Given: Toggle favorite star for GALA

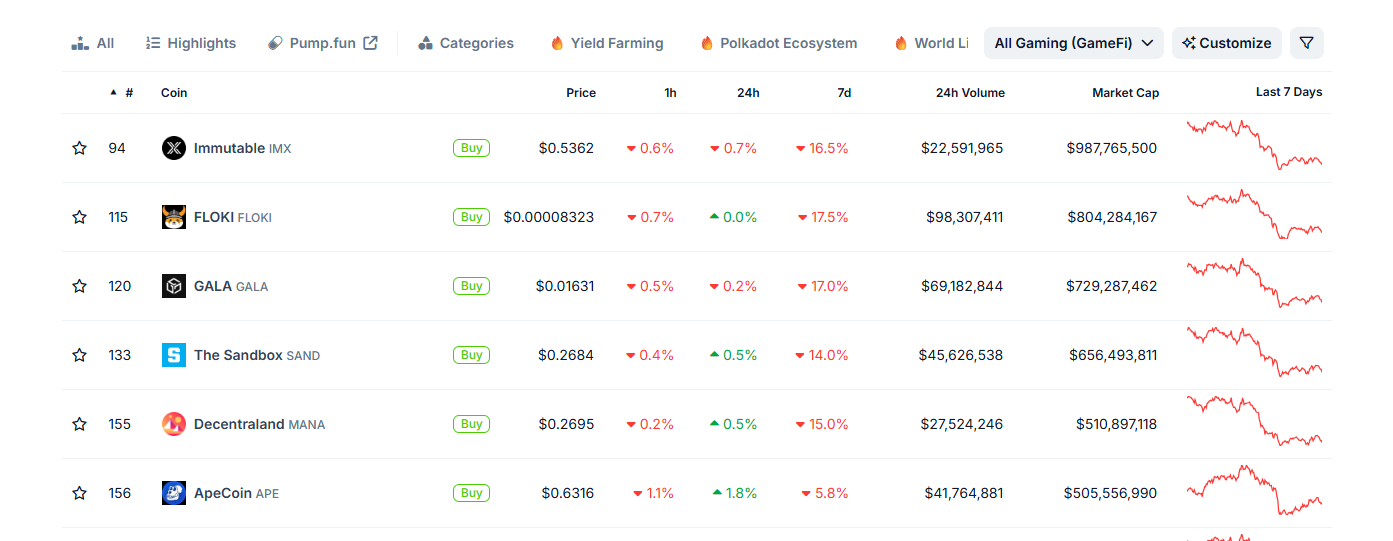Looking at the screenshot, I should click(80, 286).
